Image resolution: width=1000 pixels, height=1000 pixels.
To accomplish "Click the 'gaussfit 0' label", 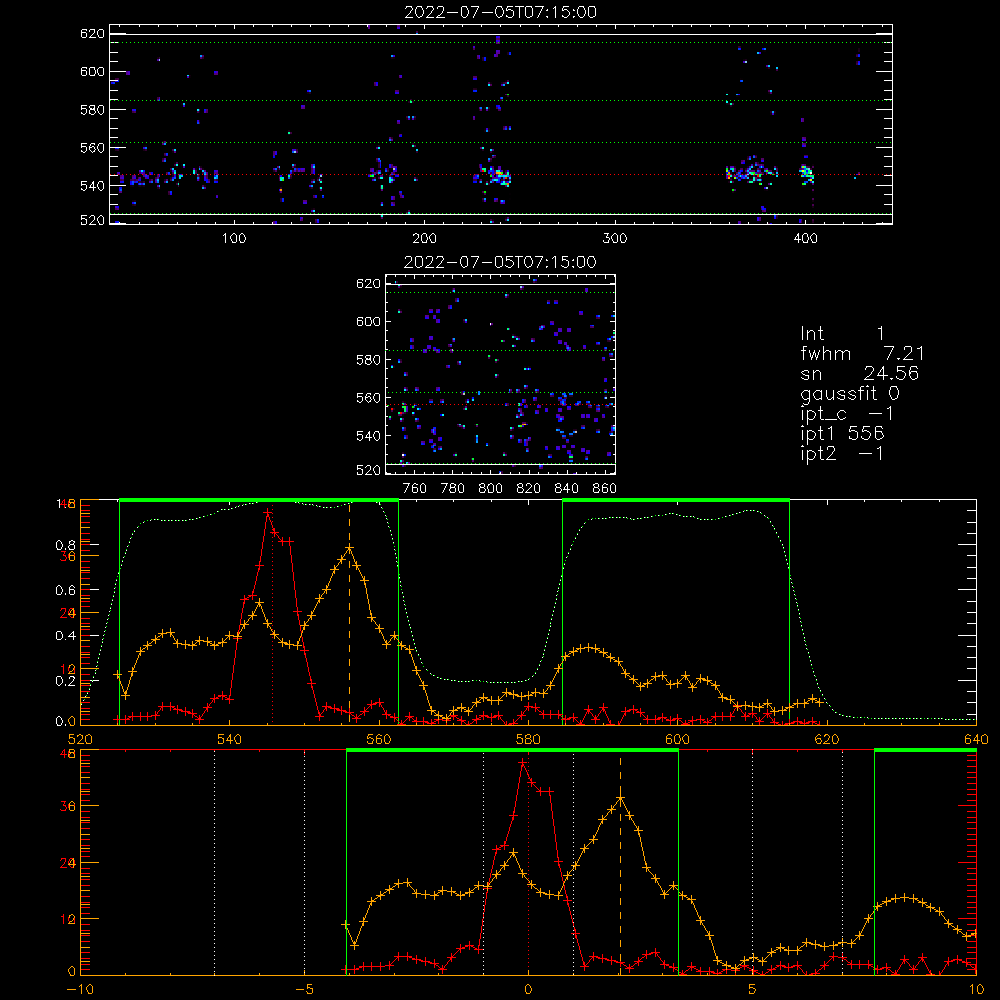I will (849, 393).
